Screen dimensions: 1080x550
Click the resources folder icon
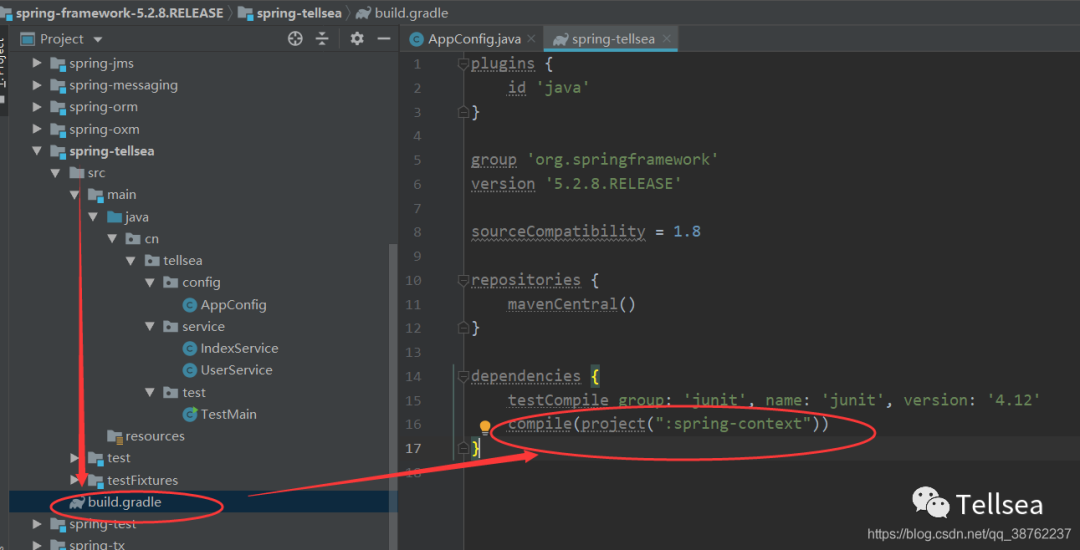click(114, 436)
